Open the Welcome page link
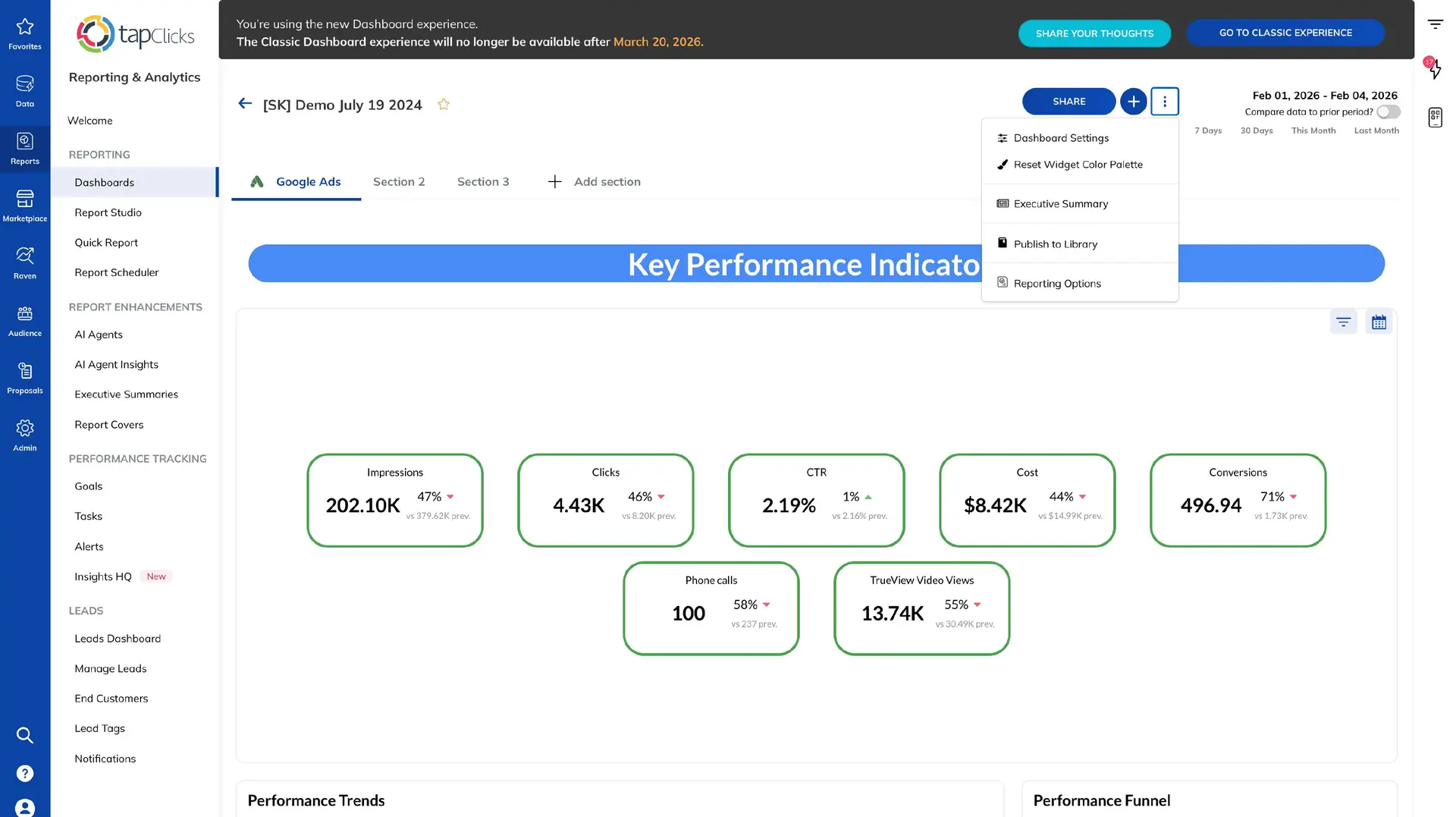This screenshot has width=1456, height=817. click(89, 121)
